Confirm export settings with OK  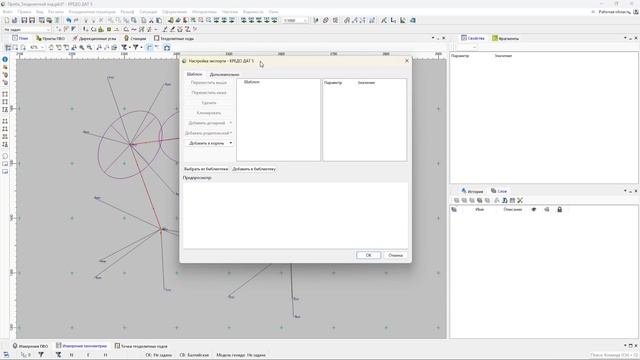368,255
